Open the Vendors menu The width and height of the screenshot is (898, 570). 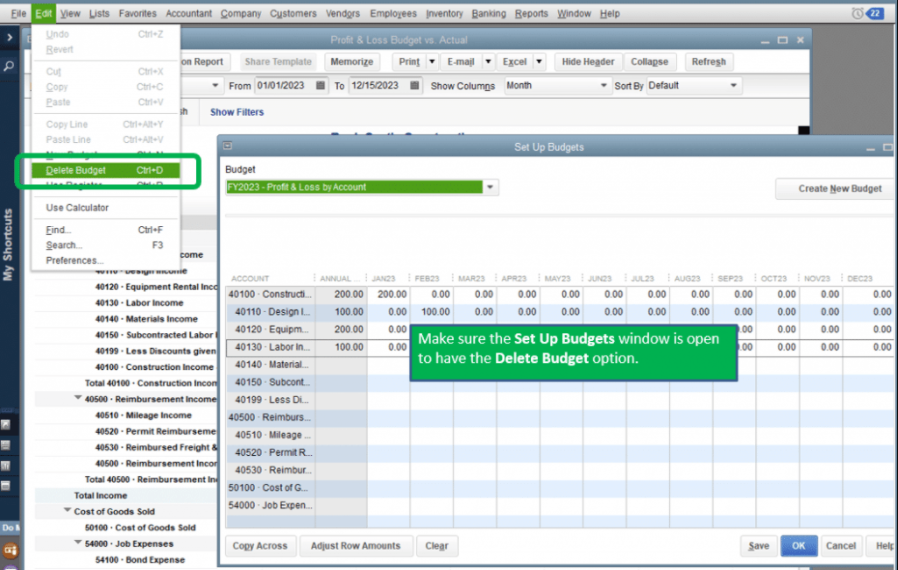(342, 13)
